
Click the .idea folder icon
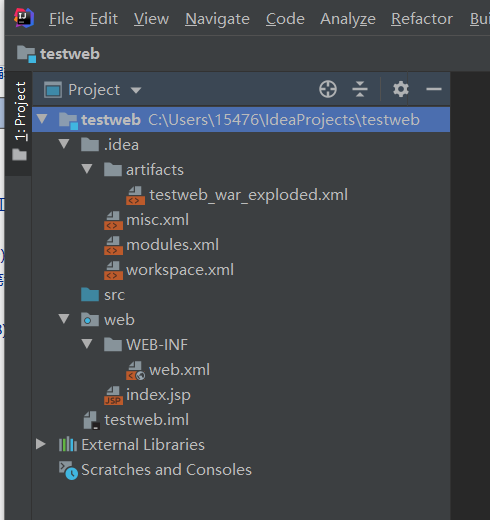pyautogui.click(x=90, y=144)
